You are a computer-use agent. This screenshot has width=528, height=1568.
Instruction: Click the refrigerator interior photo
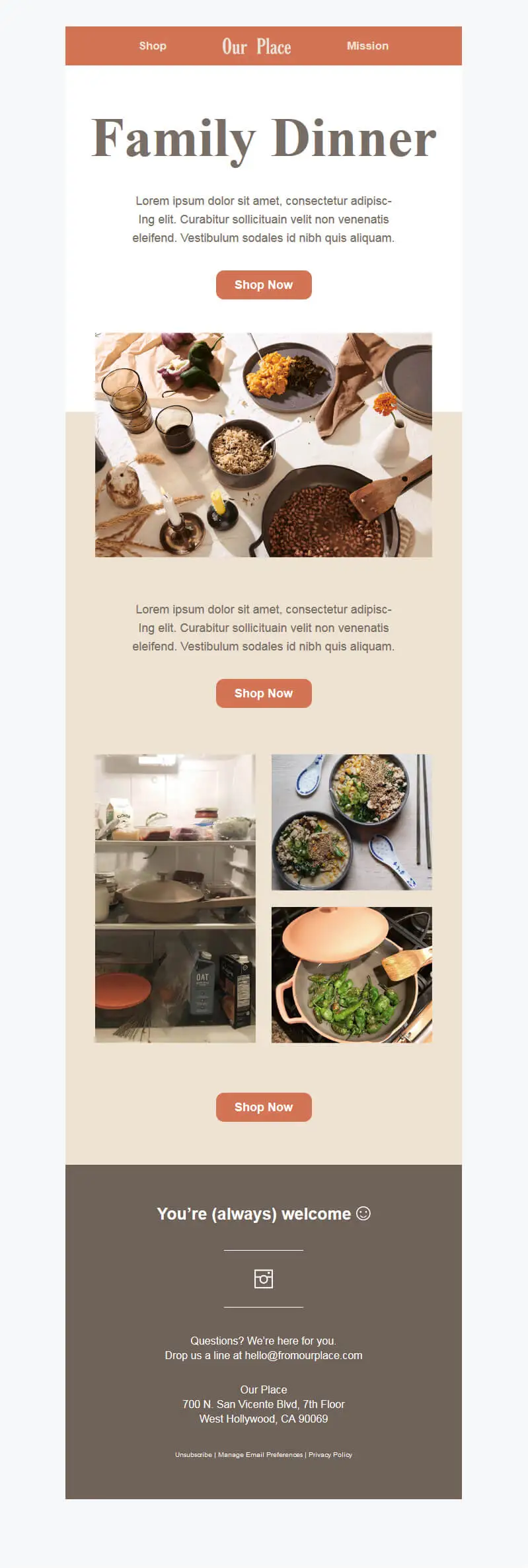(x=175, y=898)
